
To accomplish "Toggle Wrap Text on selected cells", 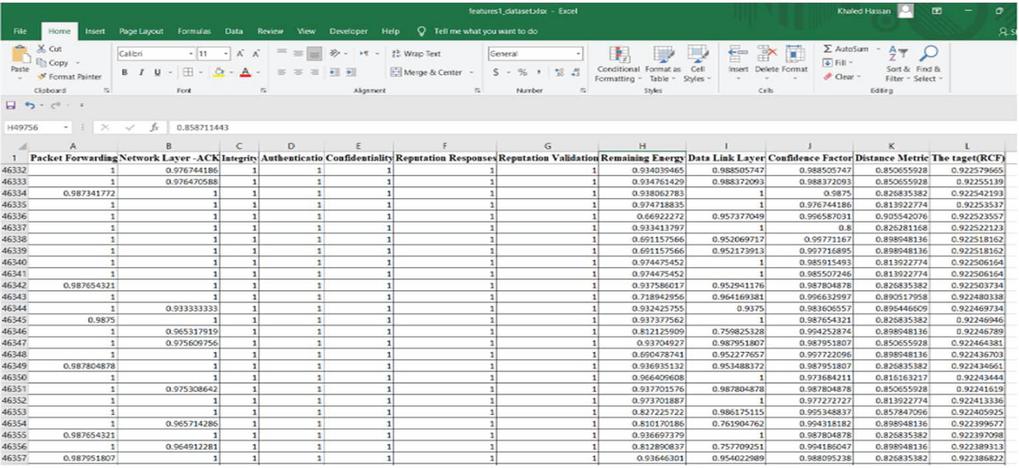I will point(416,53).
